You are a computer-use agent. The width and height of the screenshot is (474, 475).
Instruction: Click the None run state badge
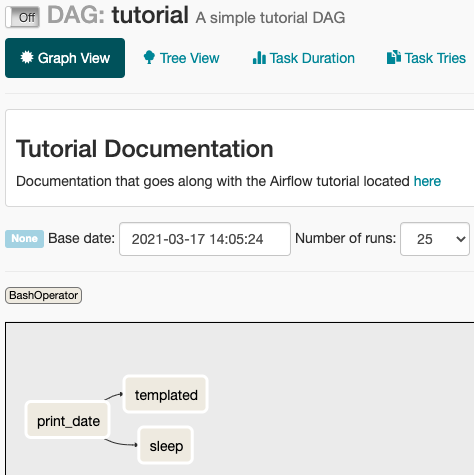point(24,239)
